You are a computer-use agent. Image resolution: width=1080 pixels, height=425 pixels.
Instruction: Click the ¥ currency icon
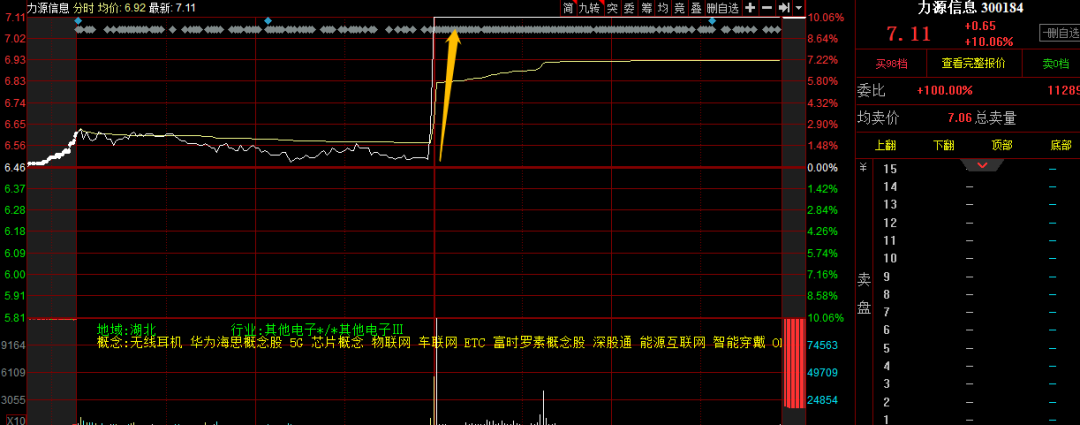[863, 167]
